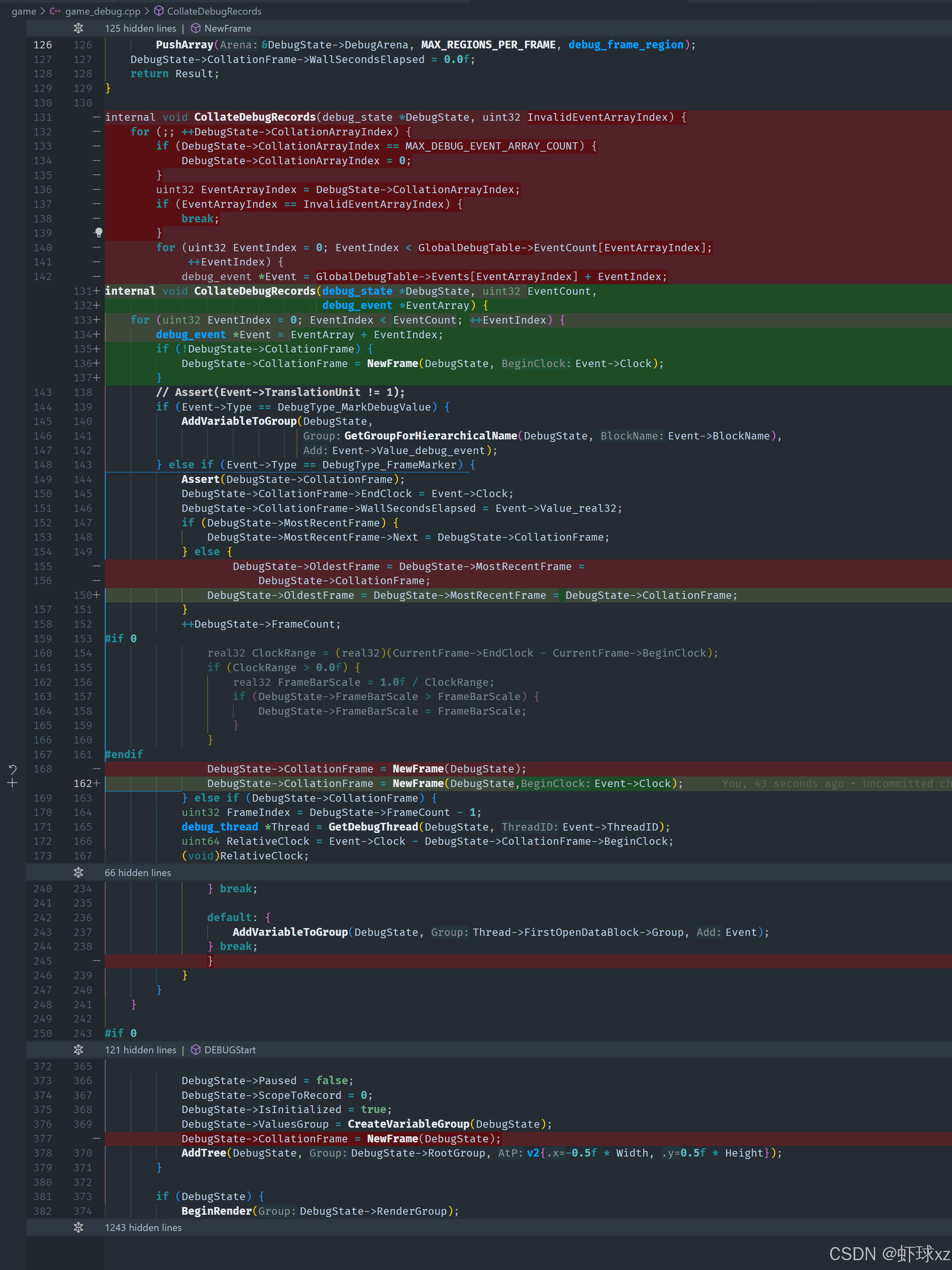Jump to NewFrame from hidden lines bar
952x1270 pixels.
pyautogui.click(x=227, y=28)
